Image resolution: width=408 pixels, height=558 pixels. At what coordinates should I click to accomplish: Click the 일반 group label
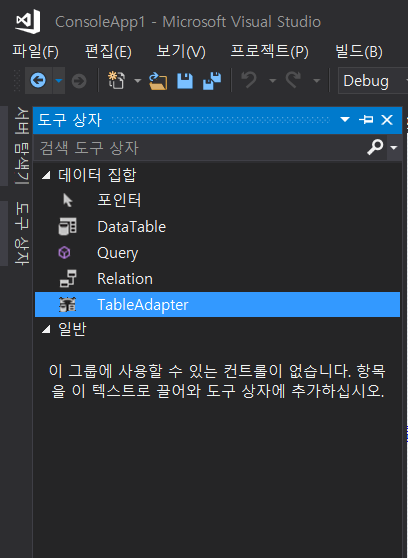(72, 329)
